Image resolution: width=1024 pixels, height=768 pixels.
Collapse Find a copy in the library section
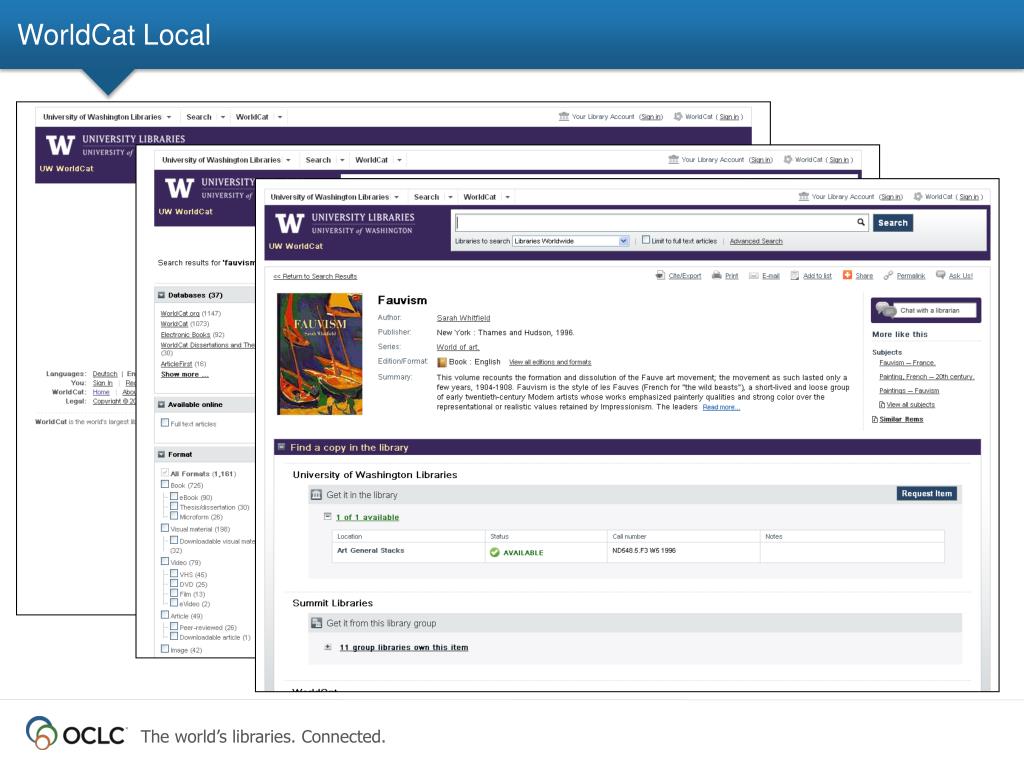click(x=281, y=447)
